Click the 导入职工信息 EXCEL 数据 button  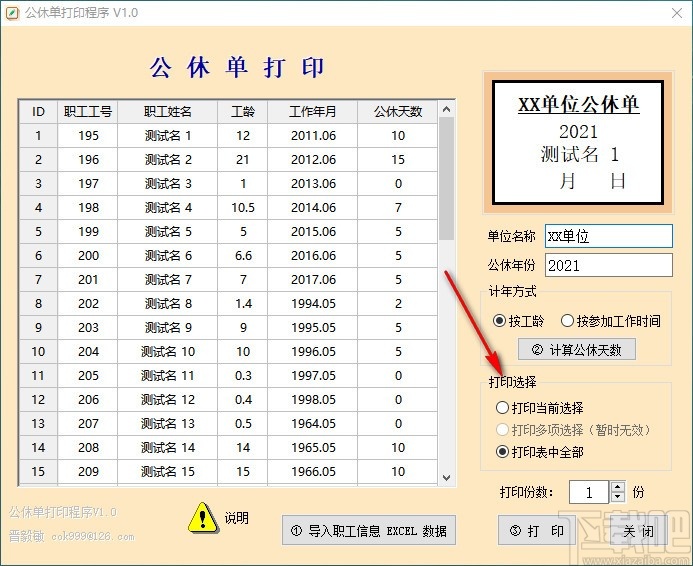coord(369,530)
